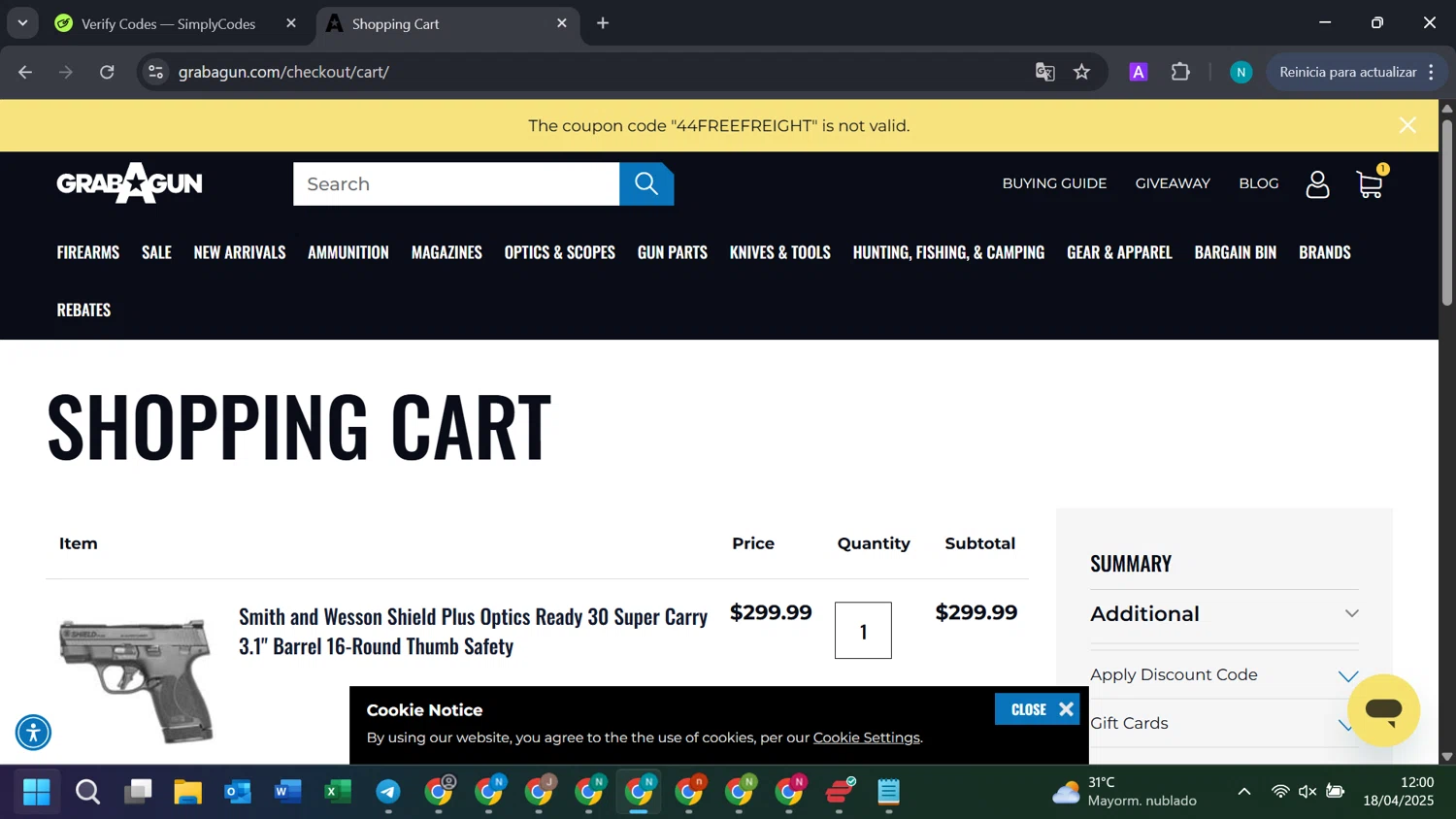Open Outlook from taskbar
This screenshot has height=819, width=1456.
[238, 793]
